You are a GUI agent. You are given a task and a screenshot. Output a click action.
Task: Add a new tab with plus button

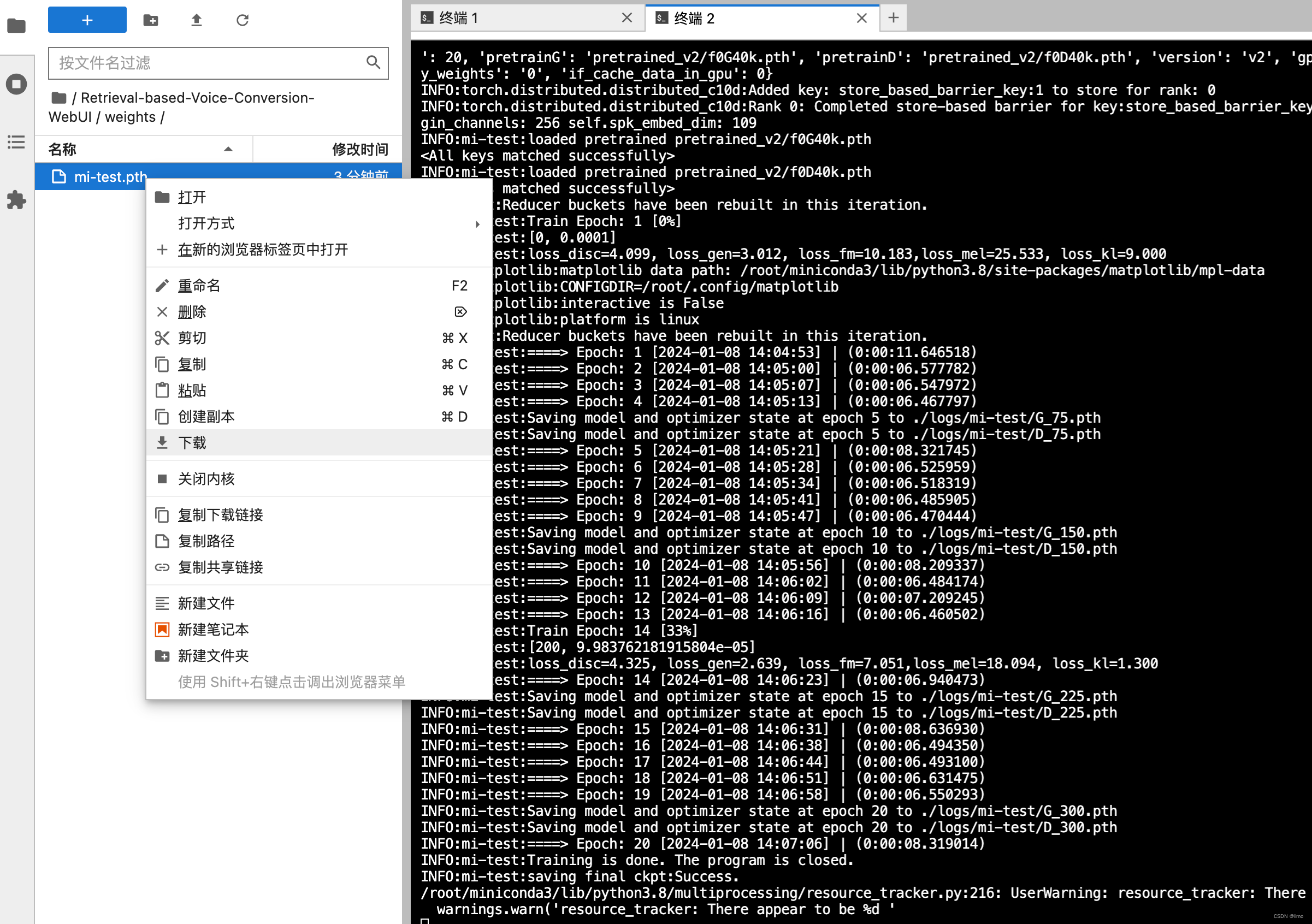click(x=893, y=18)
